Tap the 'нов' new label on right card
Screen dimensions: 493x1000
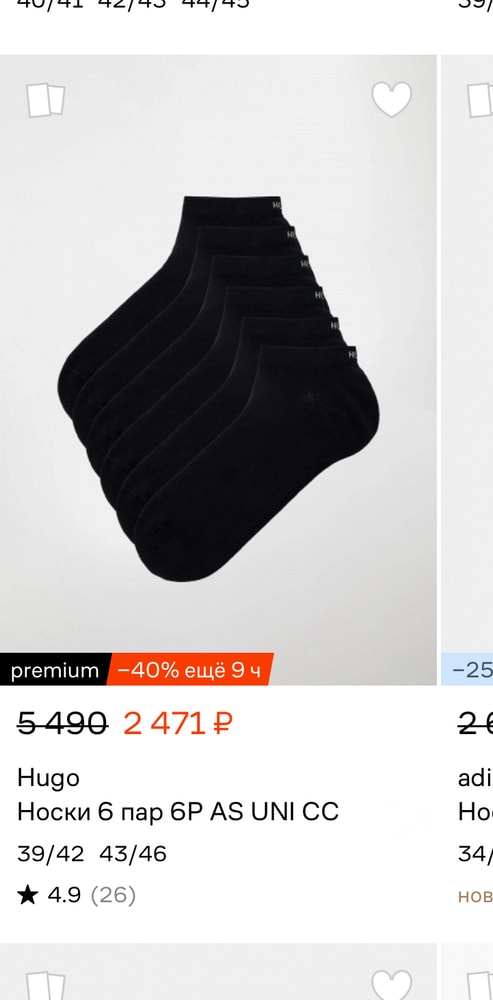point(475,896)
